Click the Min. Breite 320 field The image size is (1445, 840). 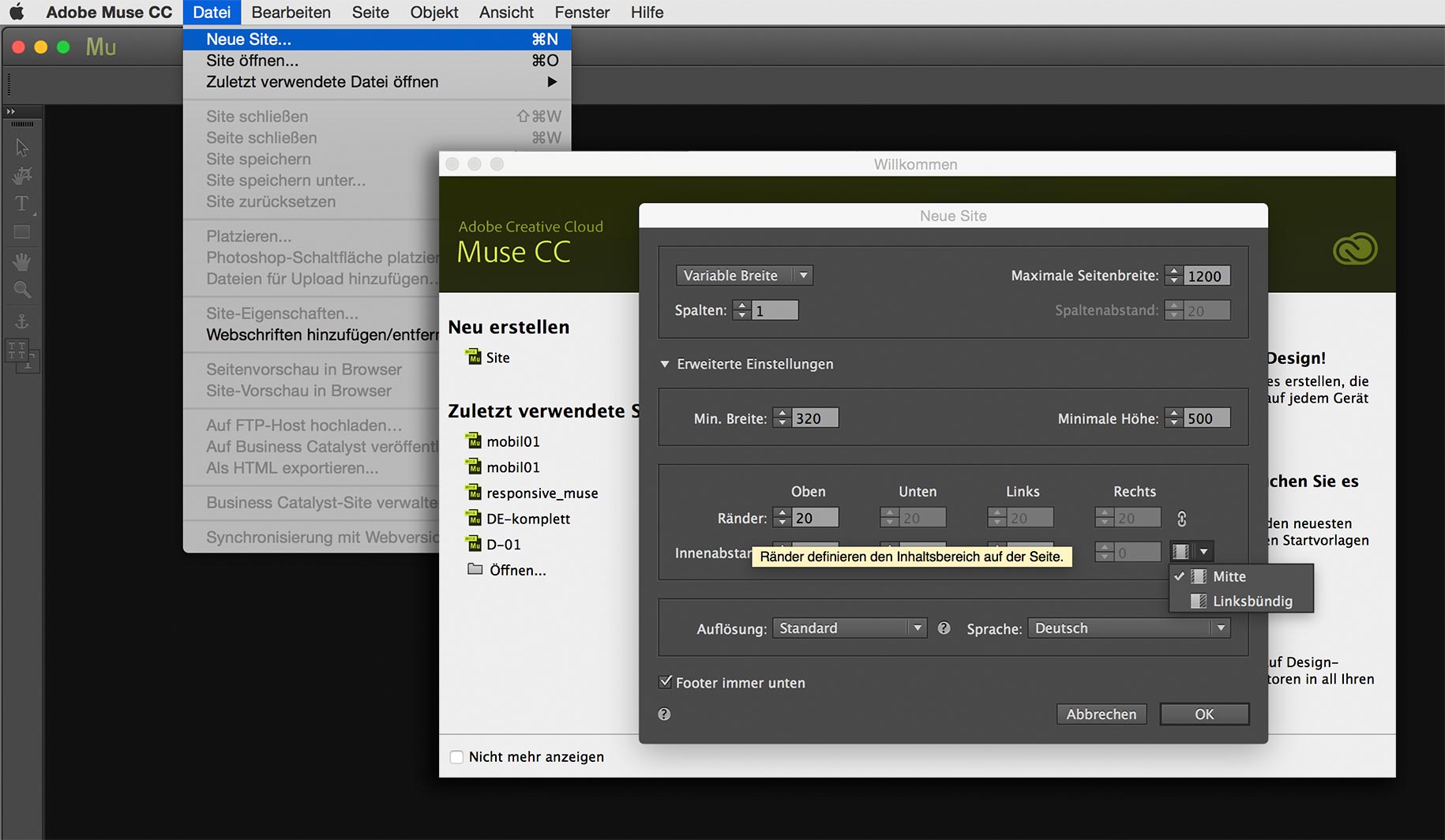(x=815, y=418)
